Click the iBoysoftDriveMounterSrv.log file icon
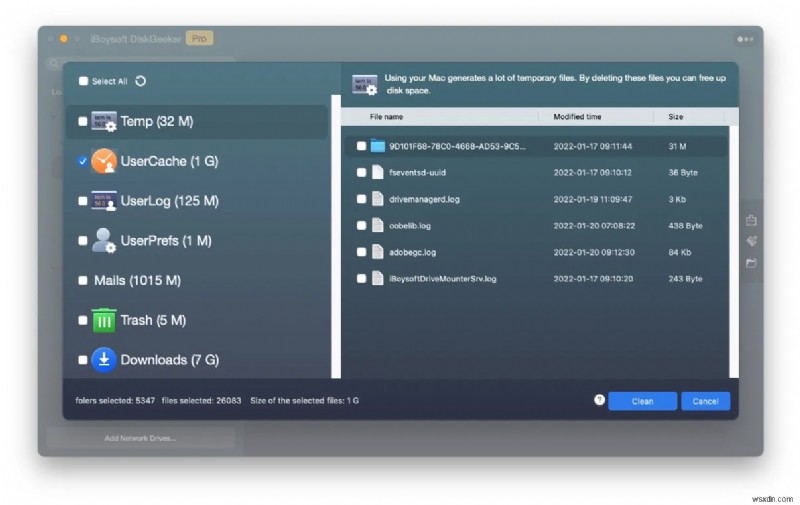The image size is (800, 505). [378, 279]
